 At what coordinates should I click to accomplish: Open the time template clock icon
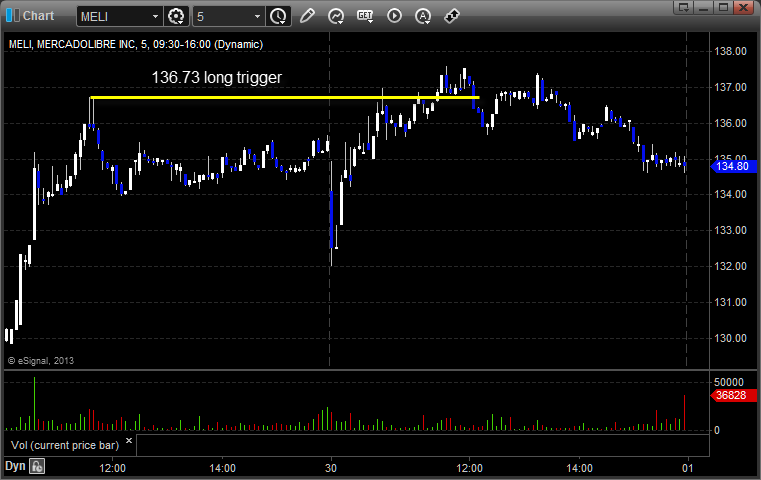tap(278, 17)
